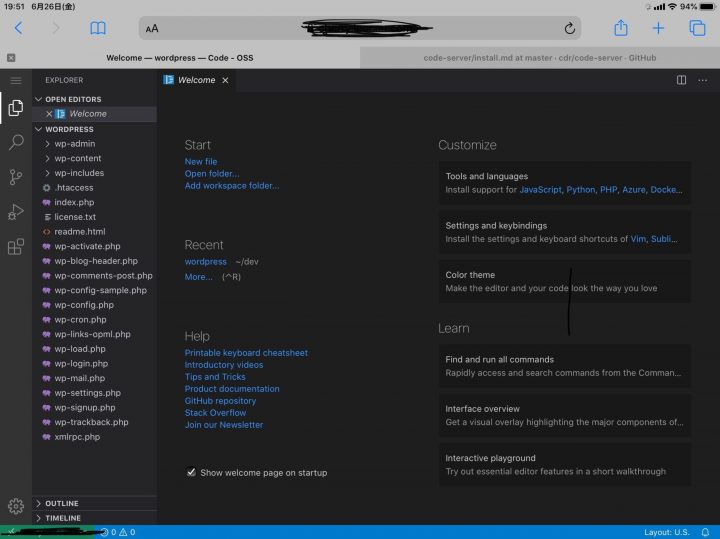This screenshot has width=720, height=539.
Task: Click the Open folder link
Action: [x=212, y=174]
